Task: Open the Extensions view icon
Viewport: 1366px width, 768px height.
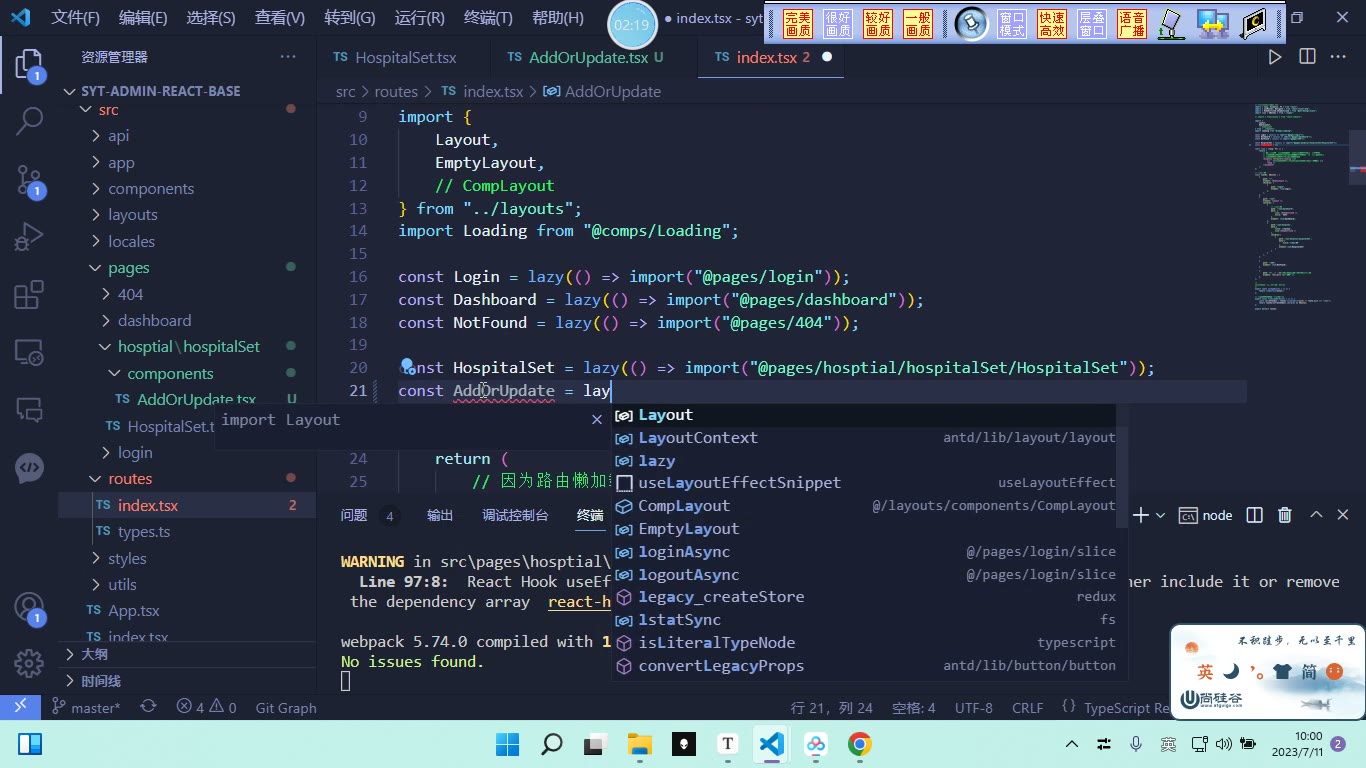Action: [29, 295]
